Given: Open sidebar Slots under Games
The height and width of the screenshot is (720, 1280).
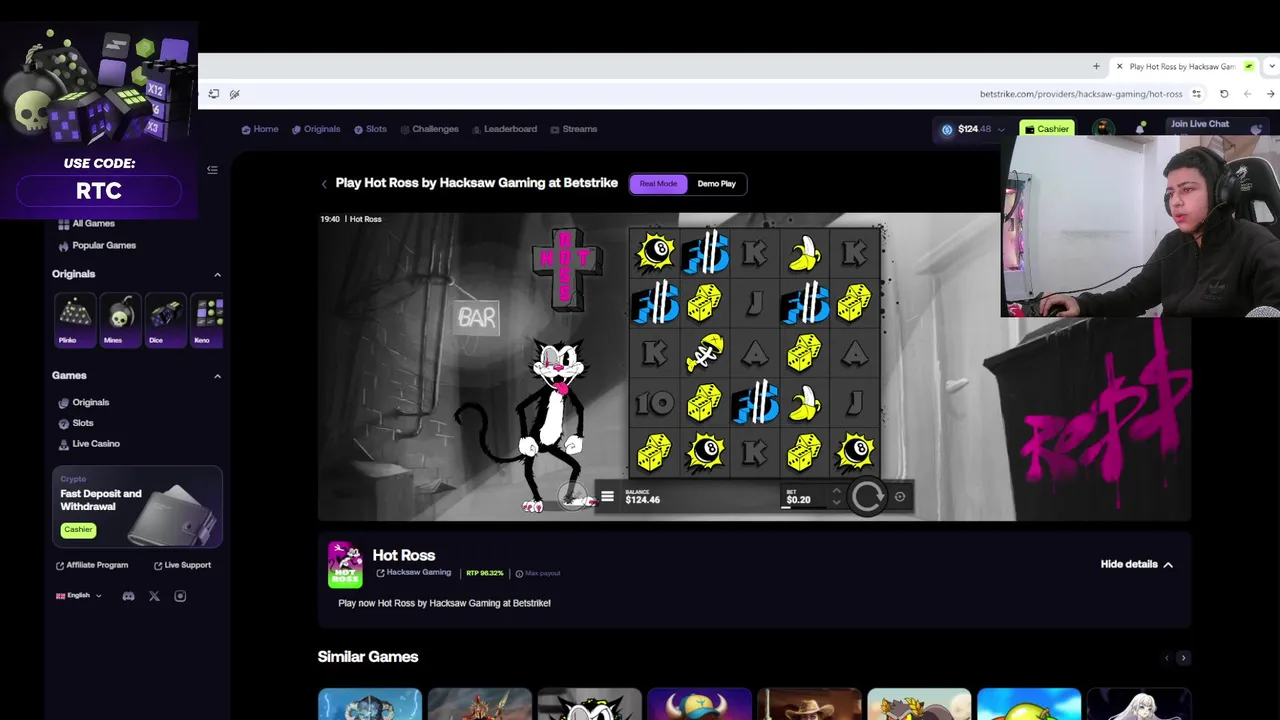Looking at the screenshot, I should click(x=76, y=423).
